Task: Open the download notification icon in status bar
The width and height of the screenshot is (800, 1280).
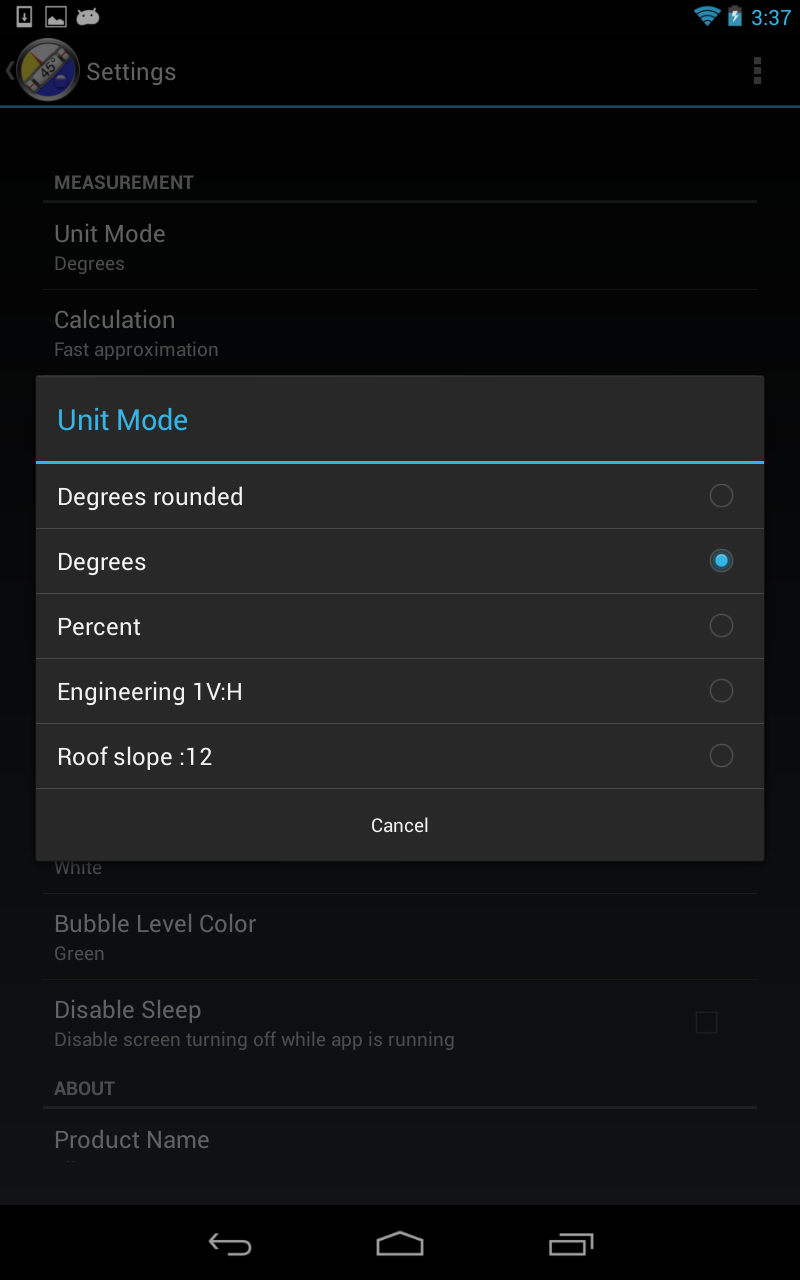Action: tap(24, 17)
